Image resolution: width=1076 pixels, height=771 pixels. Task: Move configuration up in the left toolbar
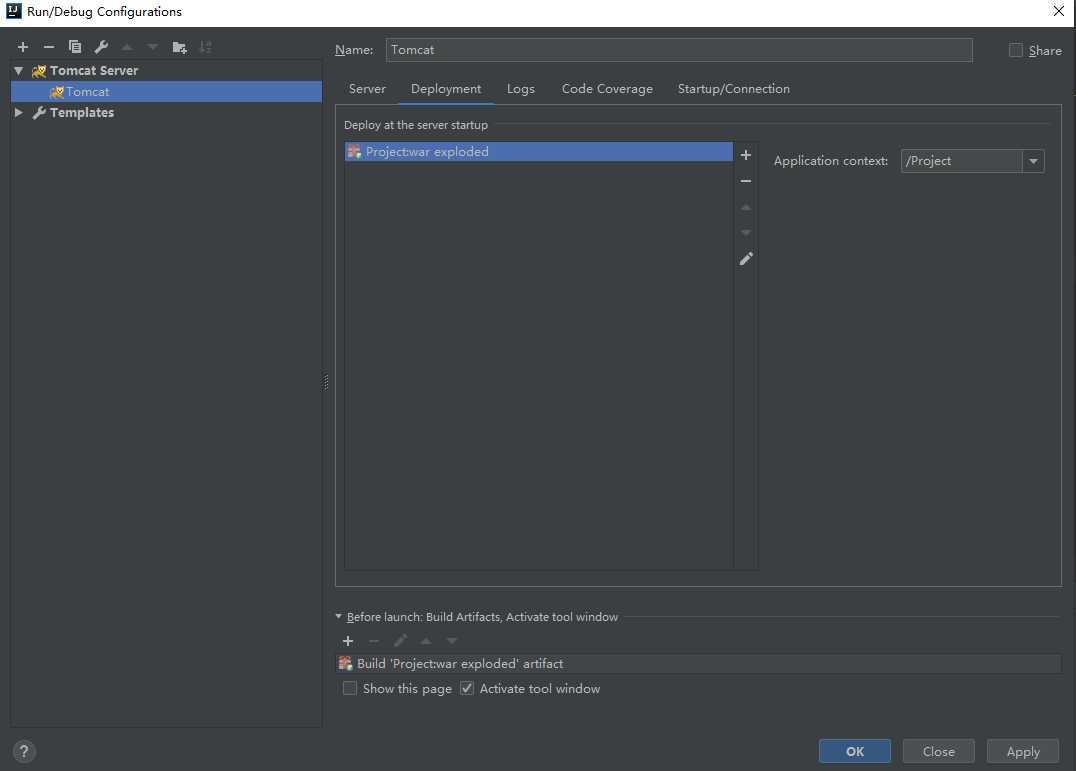tap(127, 47)
